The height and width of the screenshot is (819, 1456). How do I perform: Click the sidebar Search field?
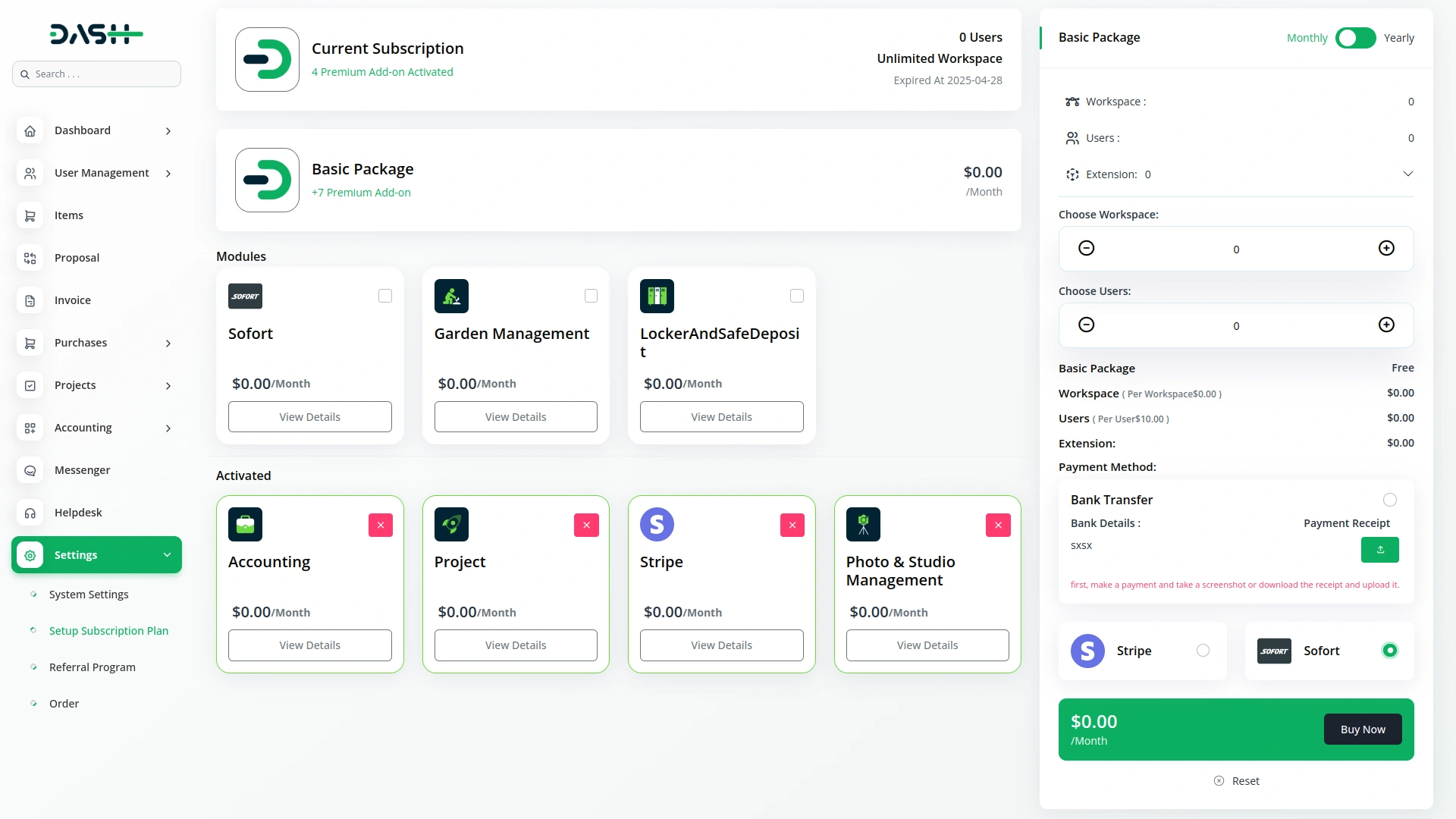[x=97, y=74]
